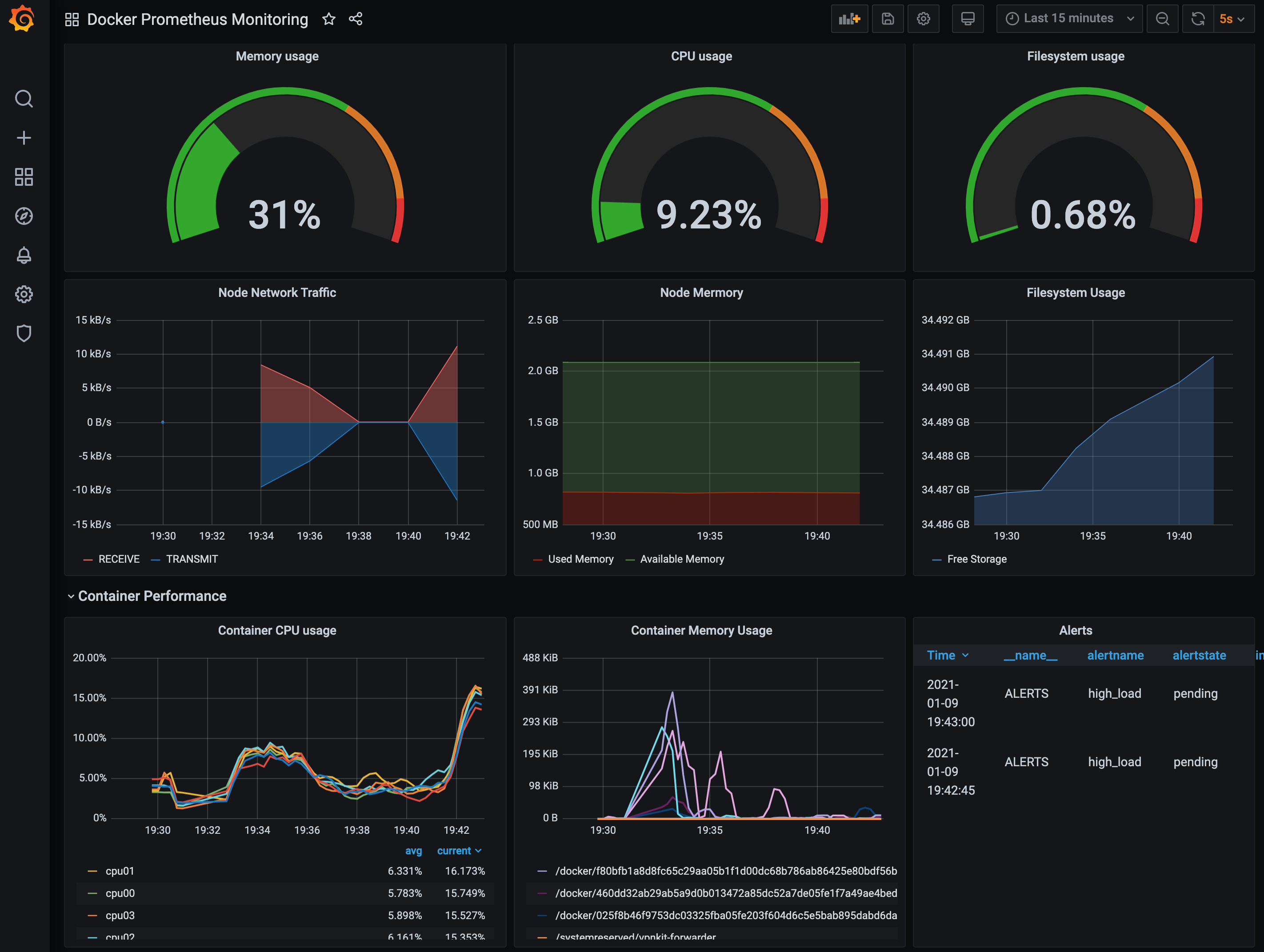Sort alerts by the alertname column
The width and height of the screenshot is (1264, 952).
1115,656
